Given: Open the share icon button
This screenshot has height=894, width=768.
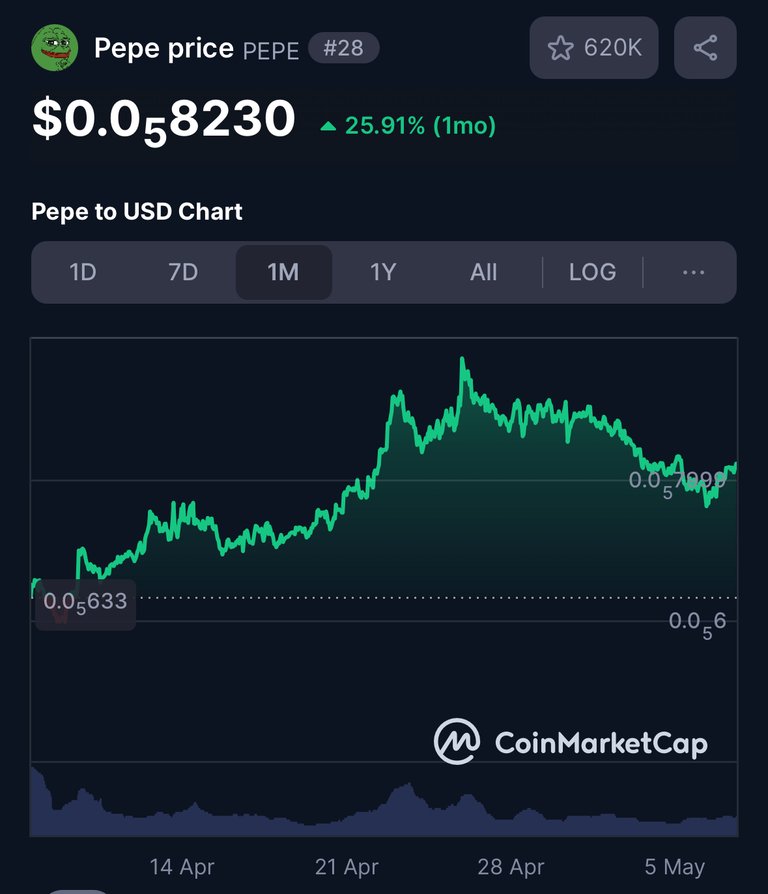Looking at the screenshot, I should click(705, 47).
